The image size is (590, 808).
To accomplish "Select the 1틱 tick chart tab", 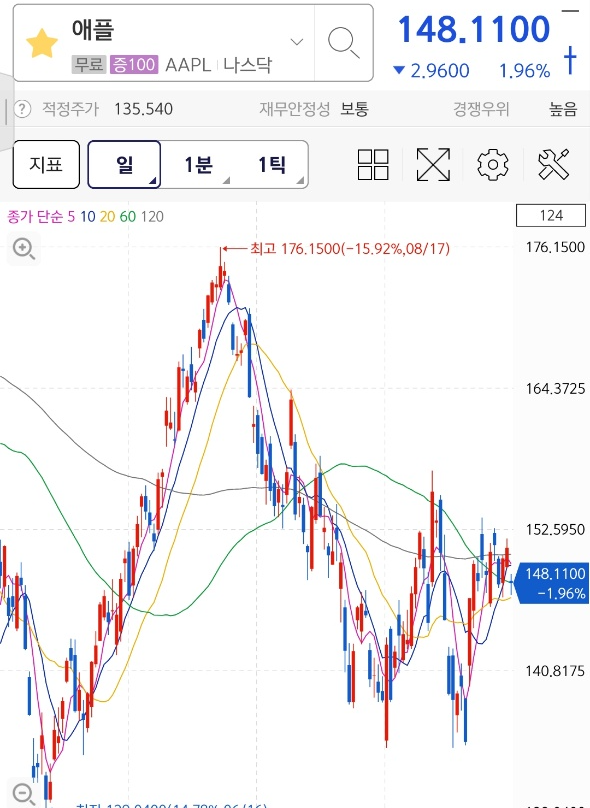I will tap(272, 164).
